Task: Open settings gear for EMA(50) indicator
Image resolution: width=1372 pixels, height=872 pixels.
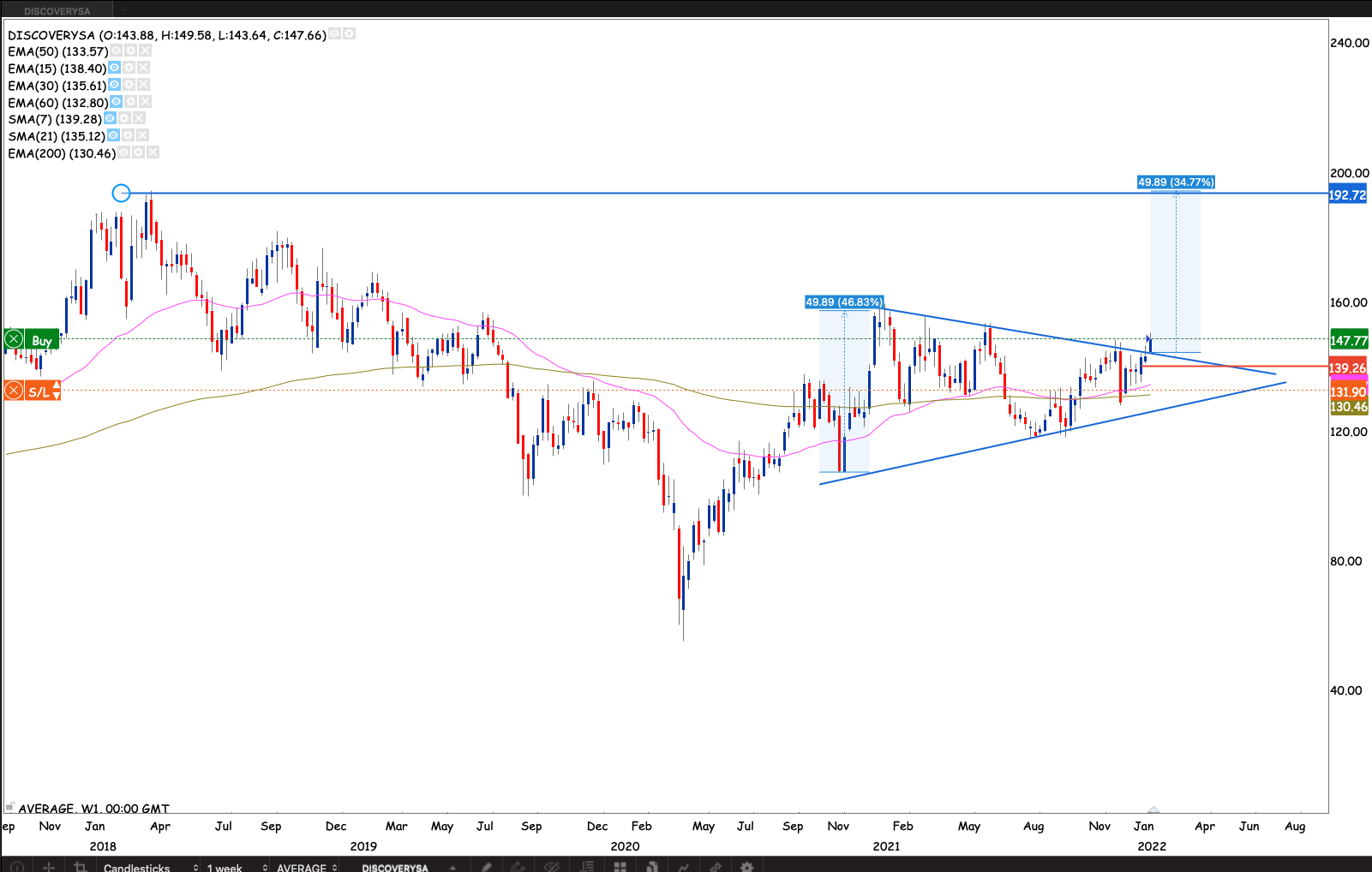Action: (x=131, y=51)
